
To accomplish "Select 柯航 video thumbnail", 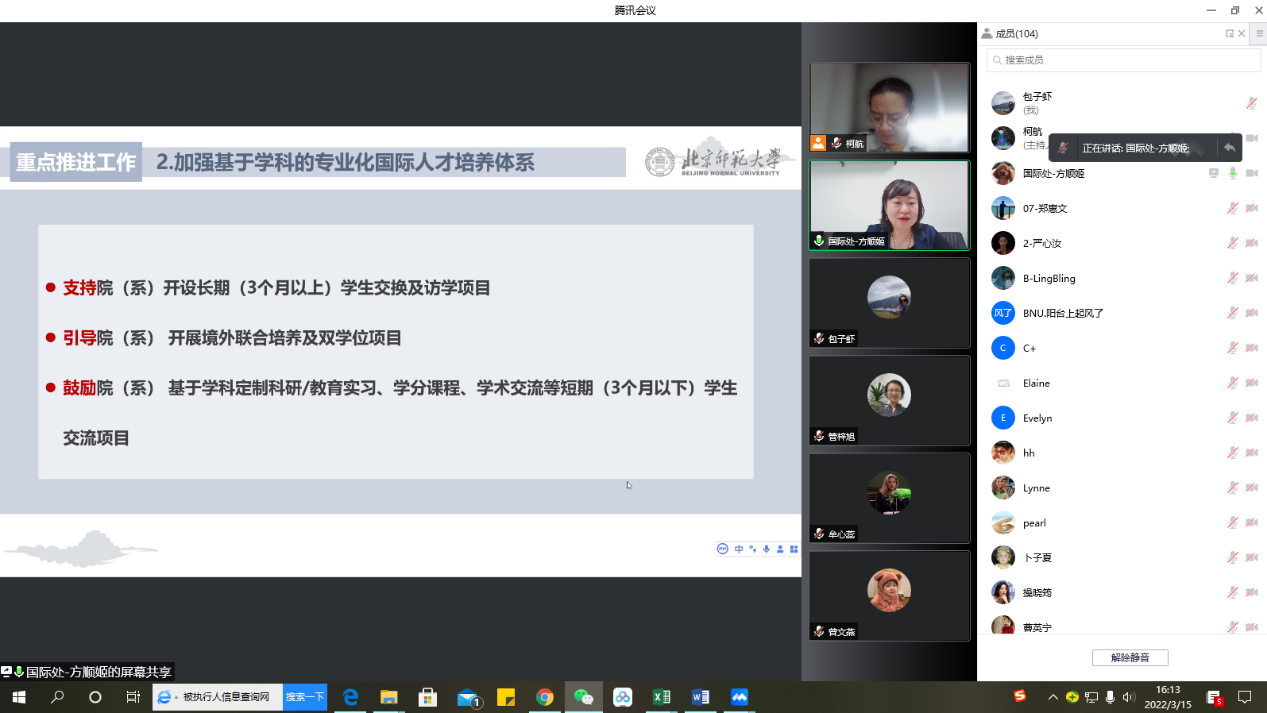I will tap(889, 107).
